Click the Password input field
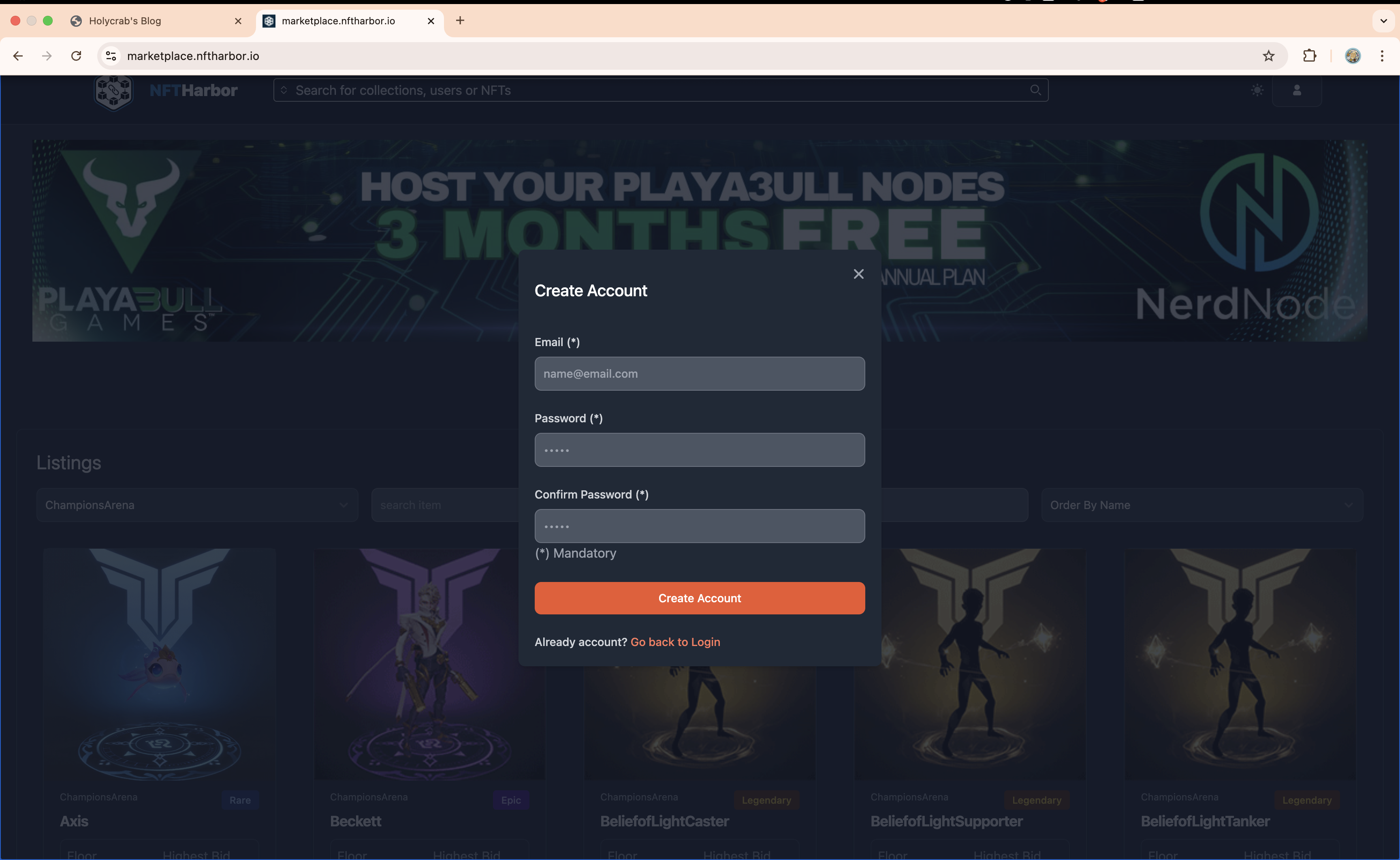The width and height of the screenshot is (1400, 860). point(700,450)
